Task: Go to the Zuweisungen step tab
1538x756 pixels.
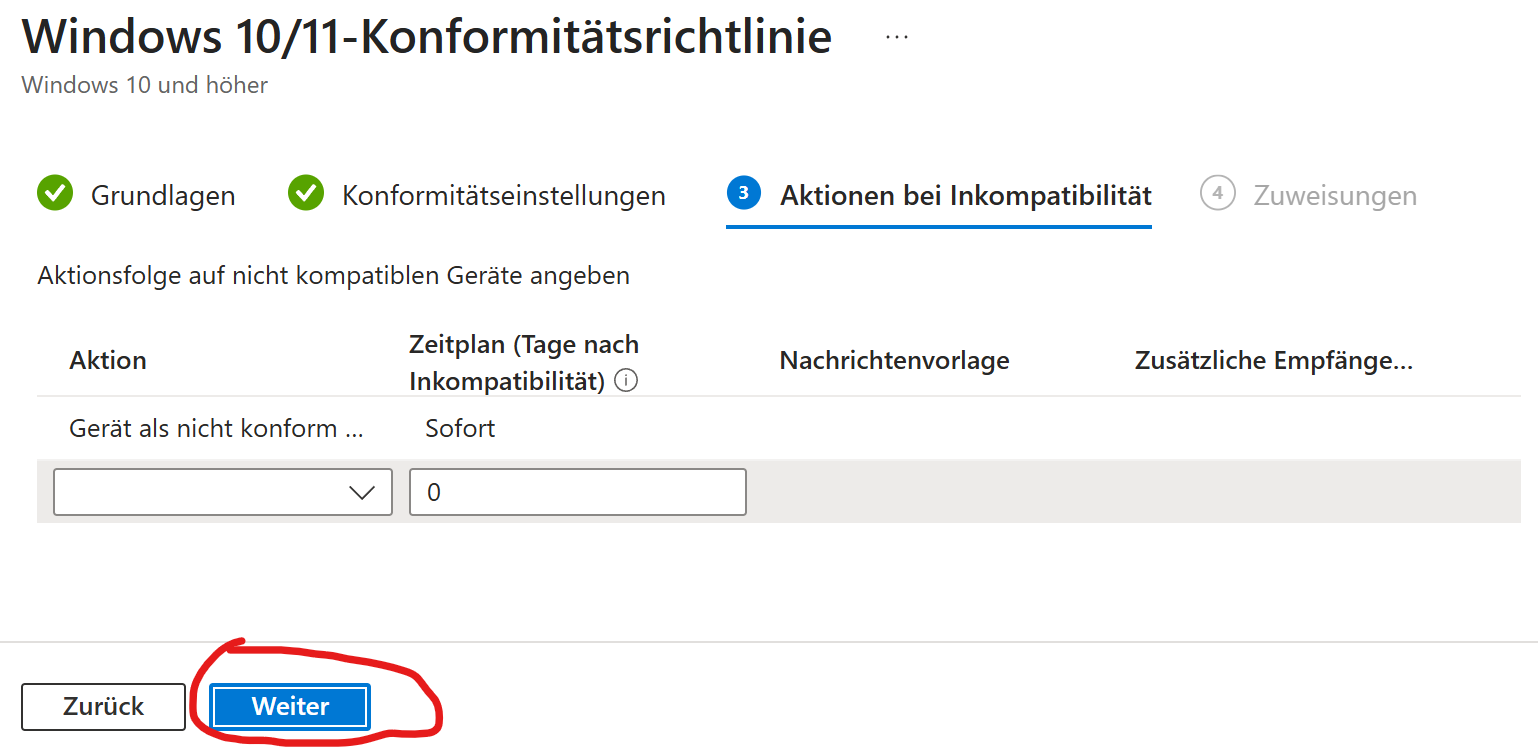Action: pyautogui.click(x=1335, y=195)
